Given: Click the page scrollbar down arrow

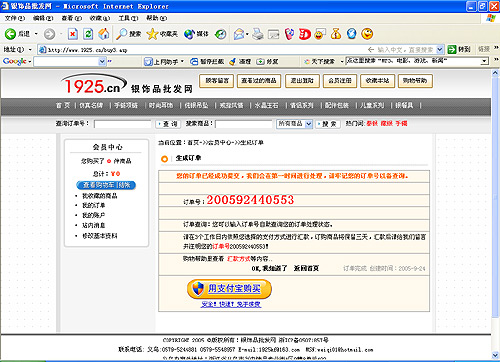Looking at the screenshot, I should (495, 355).
